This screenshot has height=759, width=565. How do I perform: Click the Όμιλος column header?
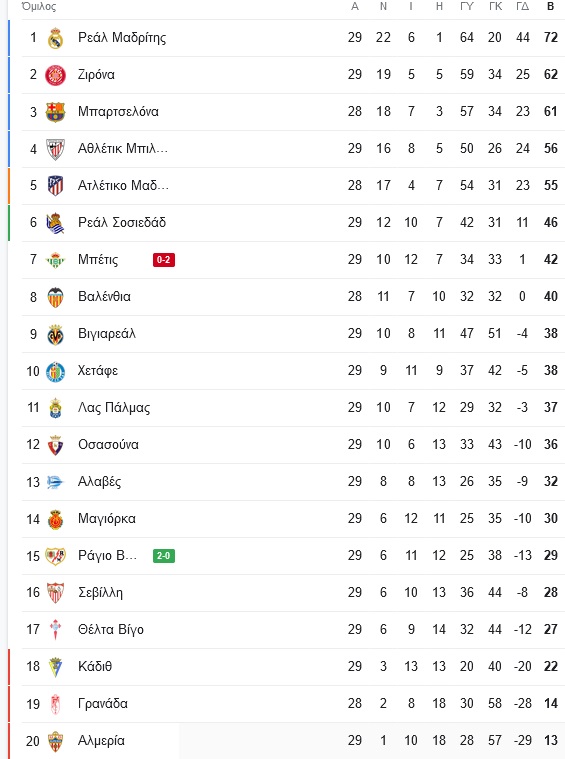[x=39, y=7]
